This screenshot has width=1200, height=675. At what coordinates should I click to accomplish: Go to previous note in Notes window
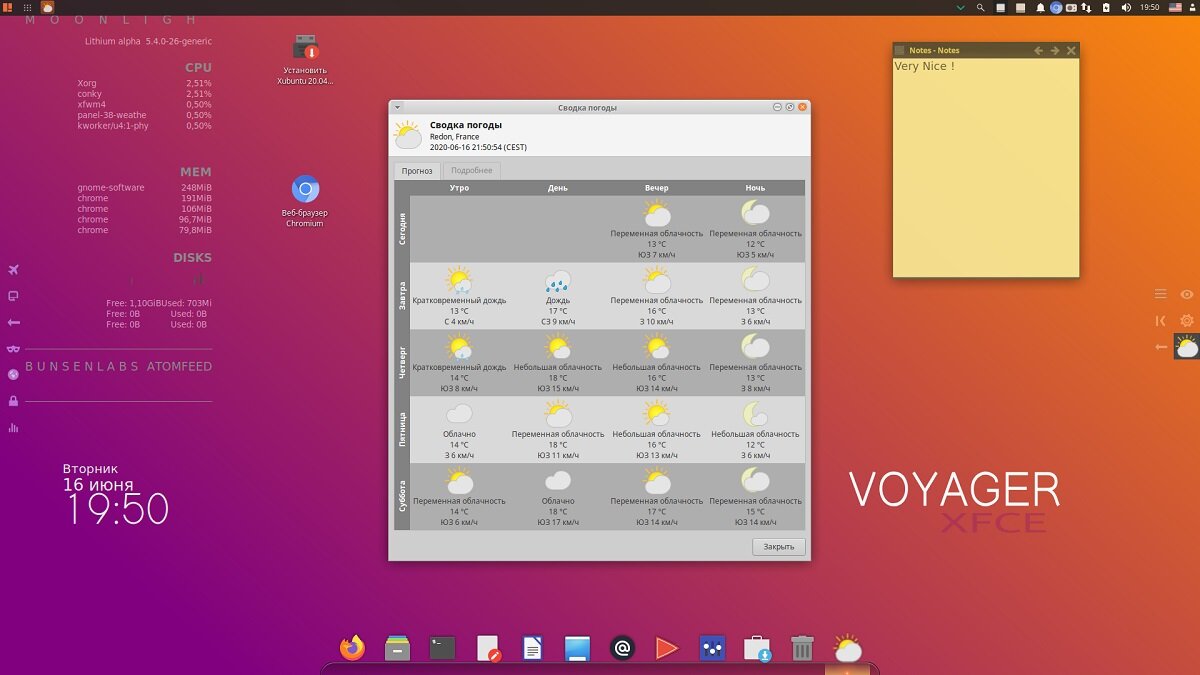[x=1038, y=50]
